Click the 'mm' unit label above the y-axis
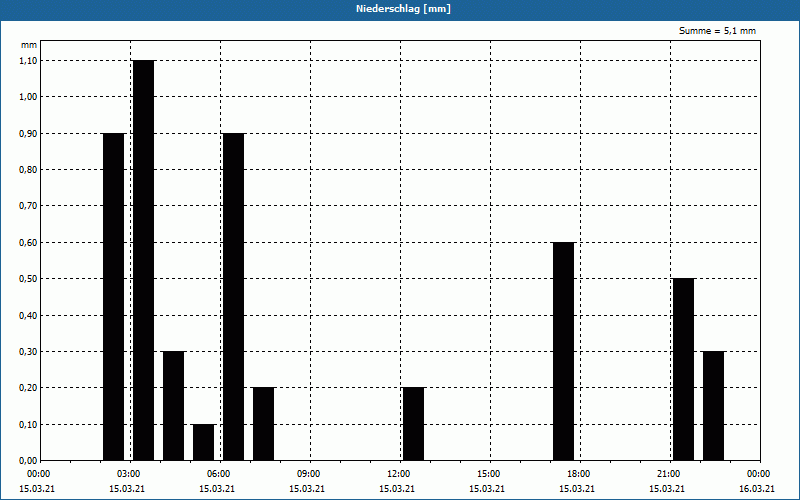This screenshot has height=500, width=800. [29, 45]
